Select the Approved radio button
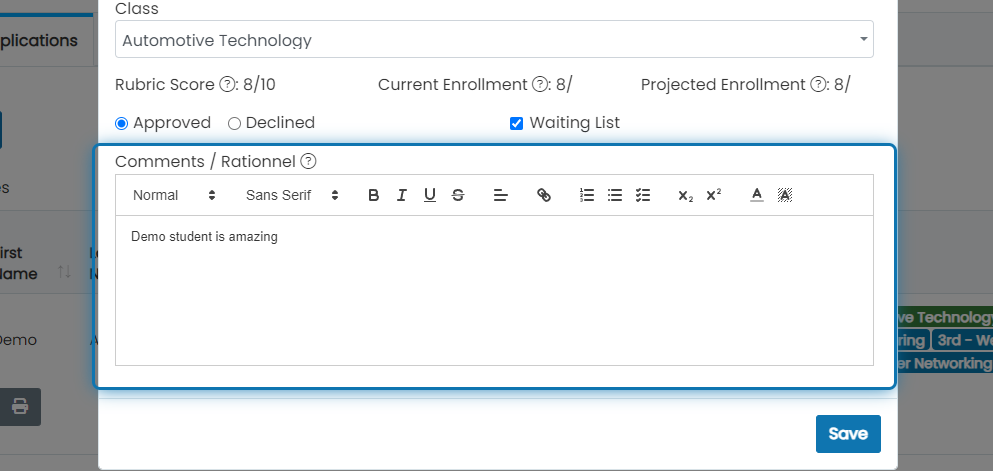Screen dimensions: 993x471 click(121, 123)
